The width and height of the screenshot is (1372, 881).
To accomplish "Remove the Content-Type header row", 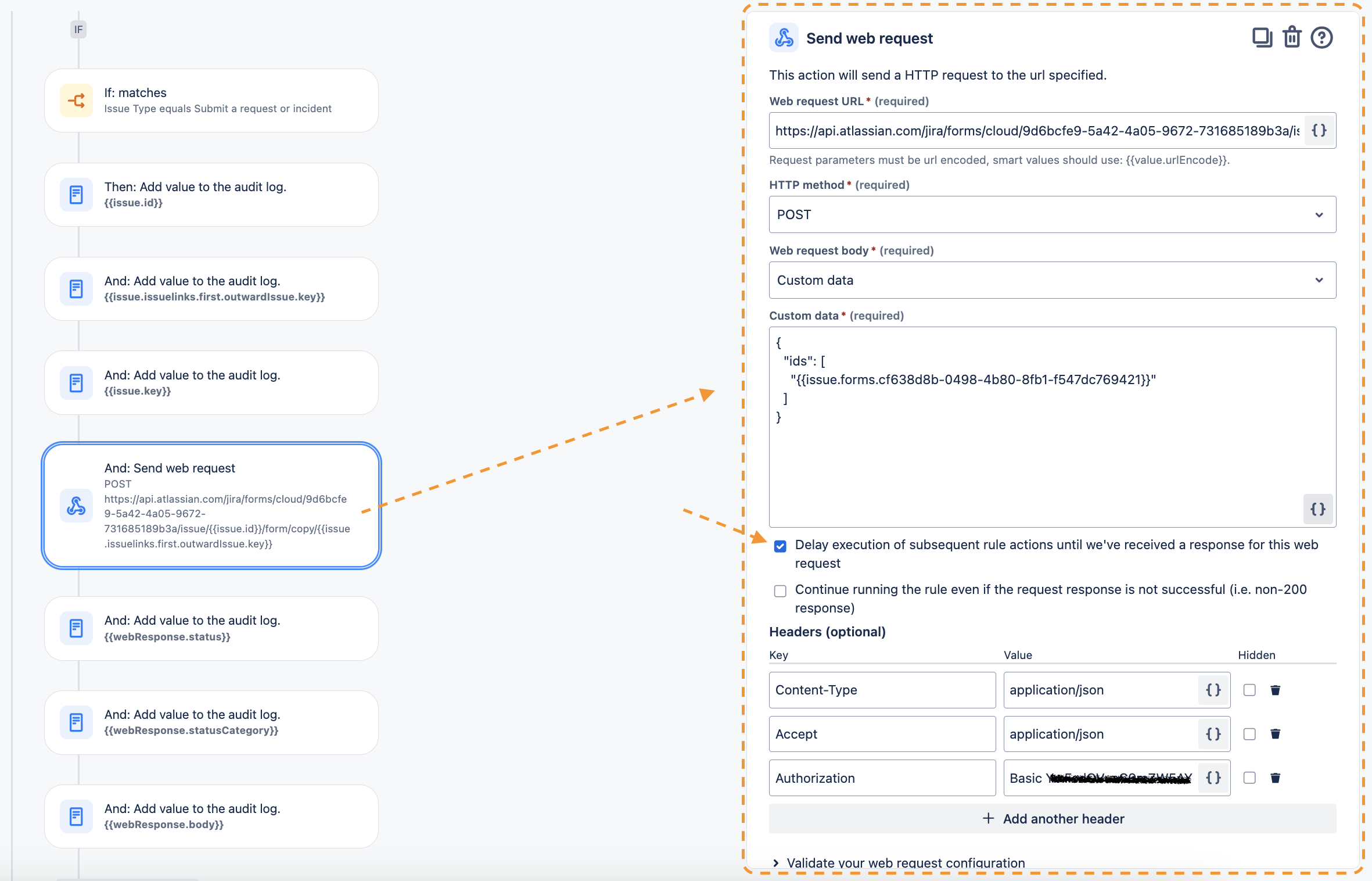I will pos(1276,690).
